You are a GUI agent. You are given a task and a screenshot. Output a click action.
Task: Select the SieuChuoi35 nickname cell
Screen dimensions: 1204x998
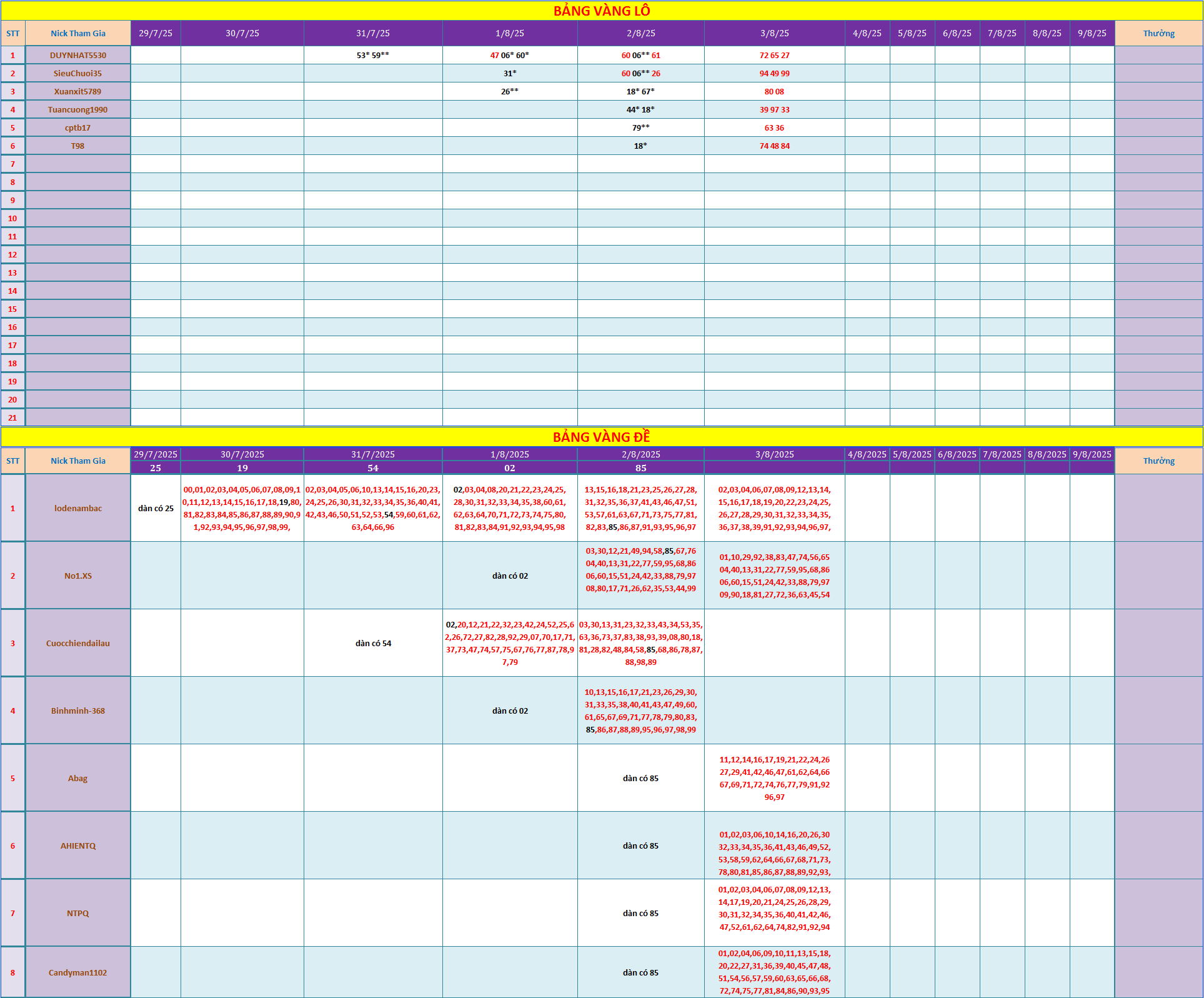point(77,73)
